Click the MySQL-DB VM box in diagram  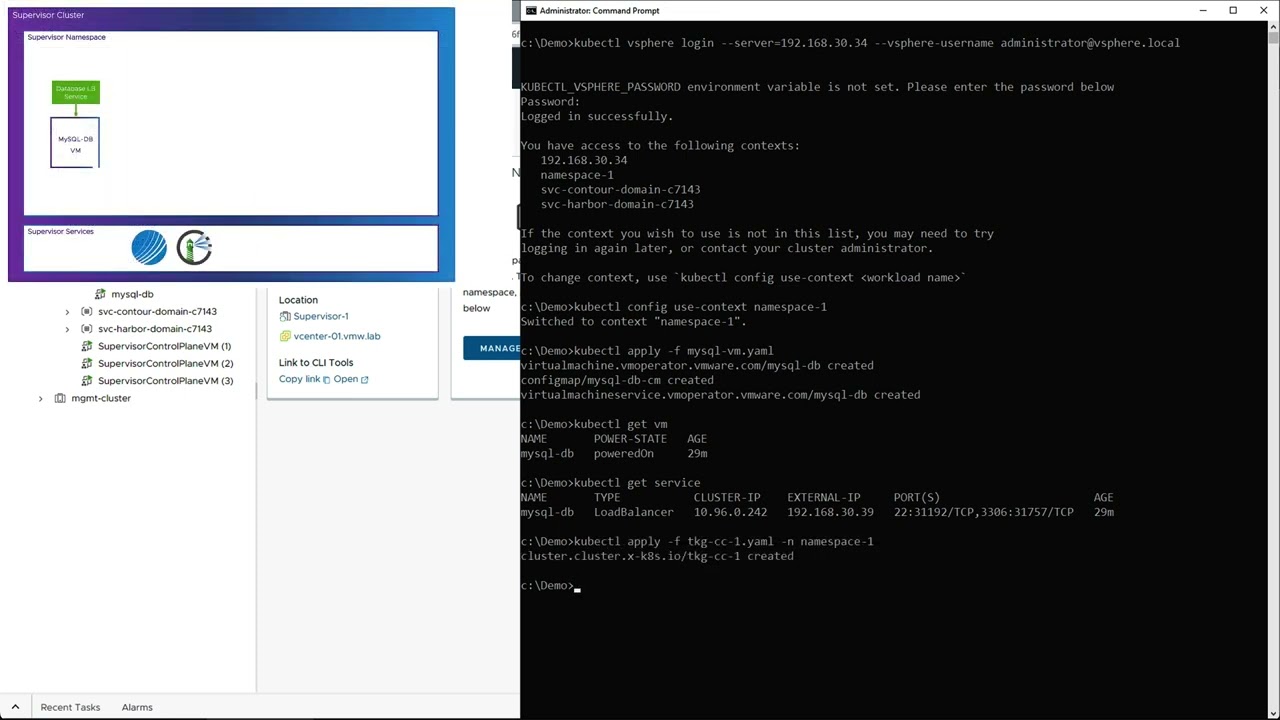(75, 143)
